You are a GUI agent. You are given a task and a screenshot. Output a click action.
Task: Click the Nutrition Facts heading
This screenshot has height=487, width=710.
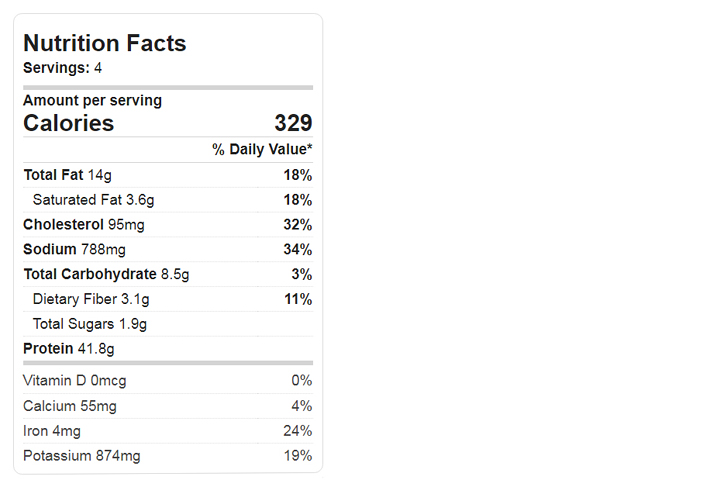[105, 43]
